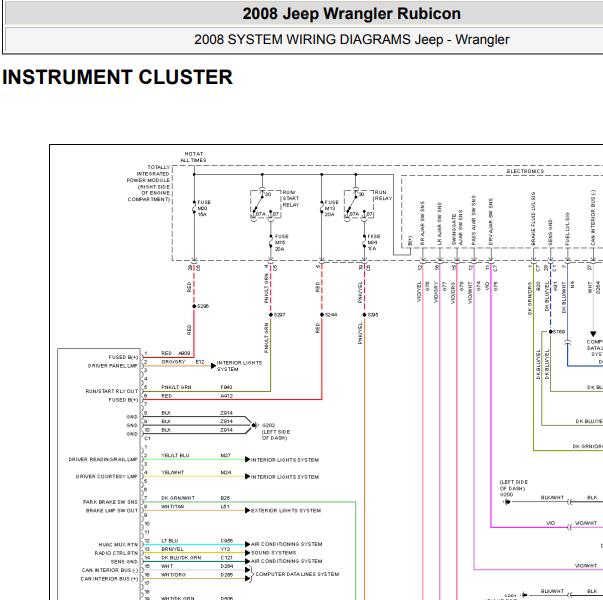Image resolution: width=603 pixels, height=600 pixels.
Task: Click the "DRIVER COURTESY LMP" pin label
Action: point(107,476)
